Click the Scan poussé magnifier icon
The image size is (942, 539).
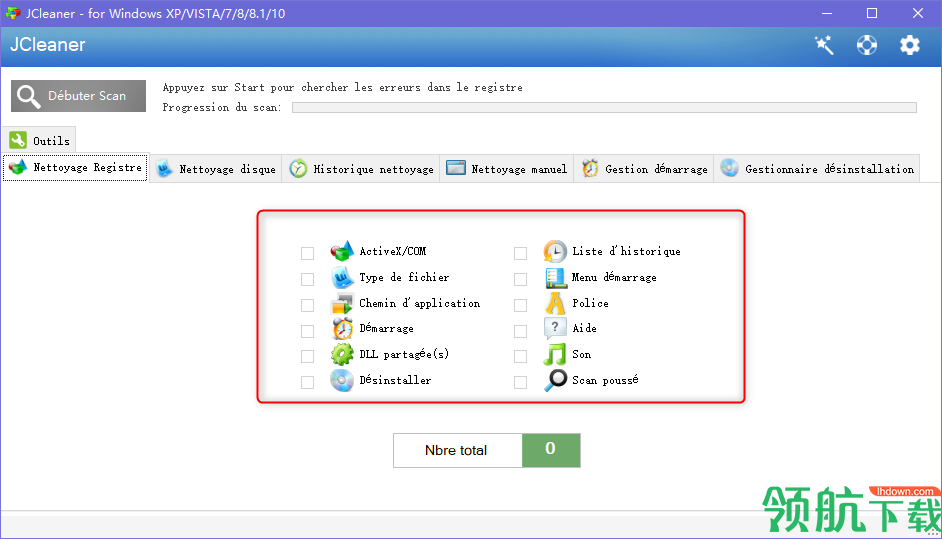point(555,380)
